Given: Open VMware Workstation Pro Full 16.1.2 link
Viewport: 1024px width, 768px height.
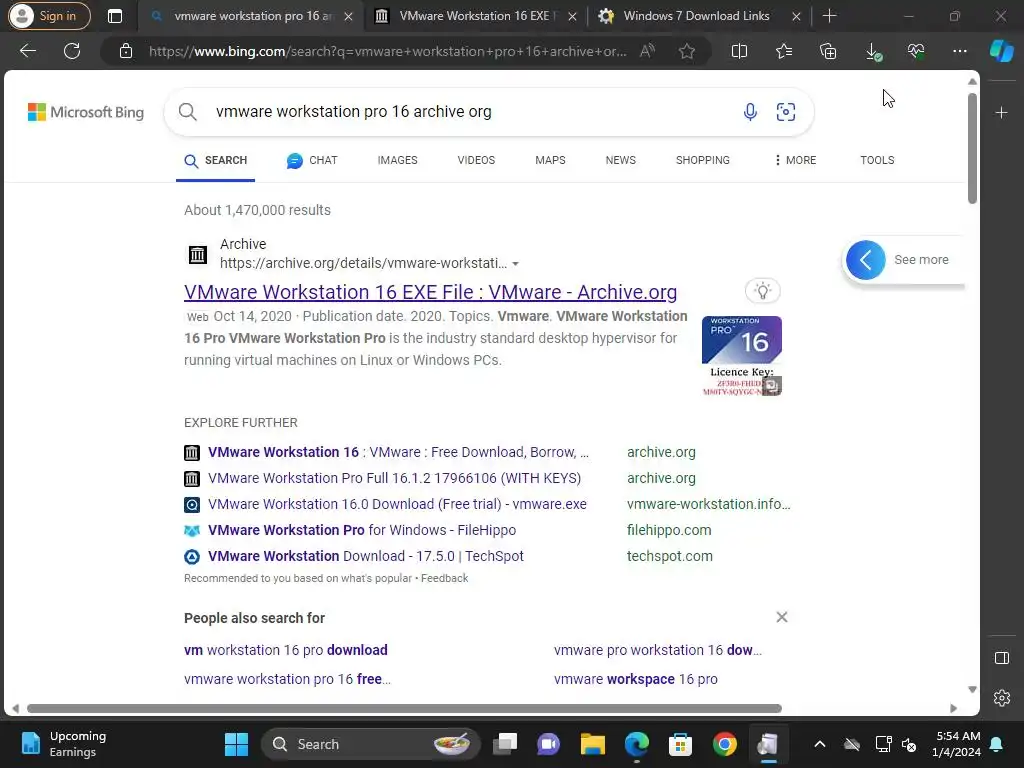Looking at the screenshot, I should pos(394,478).
